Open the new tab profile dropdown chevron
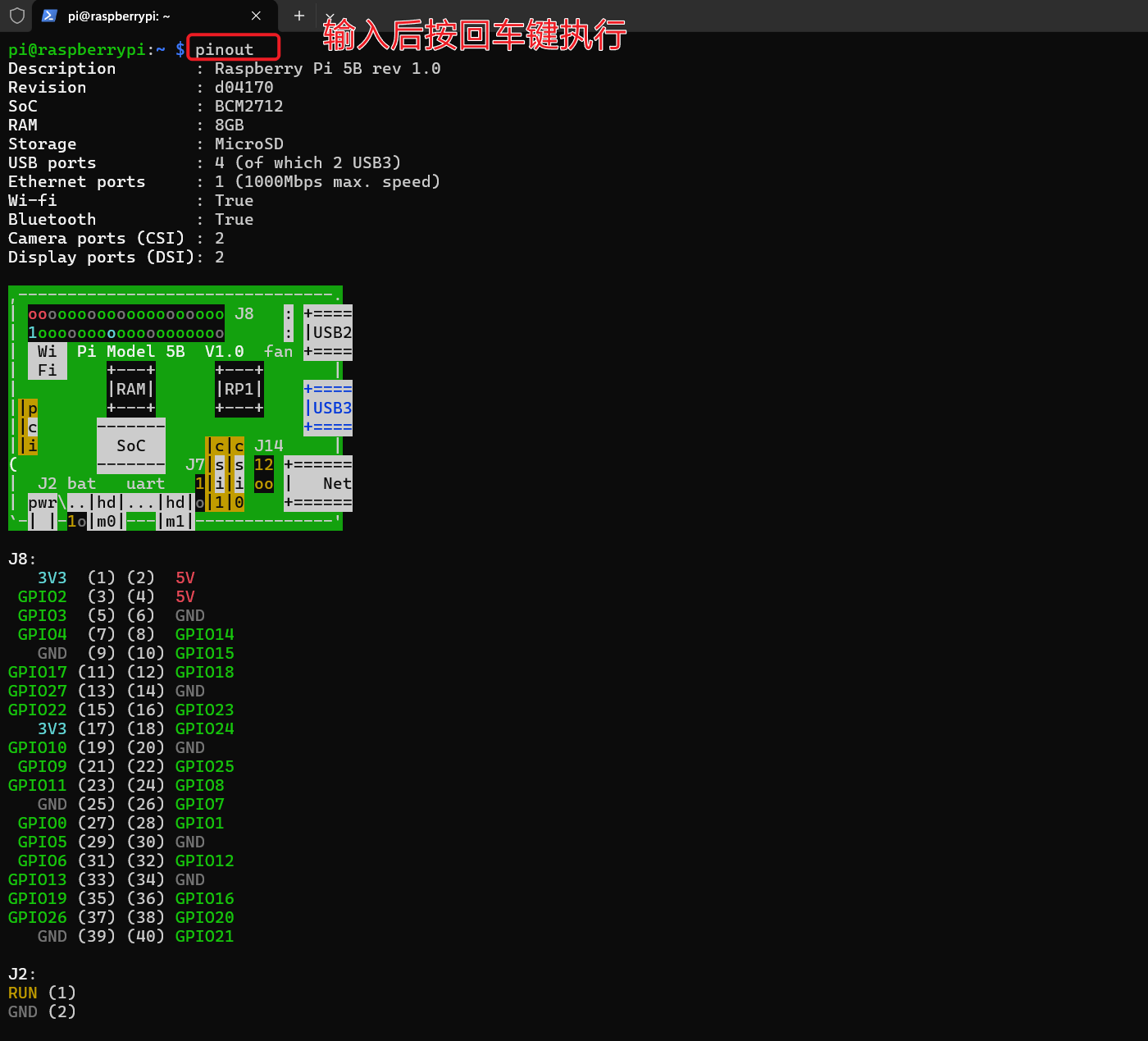This screenshot has height=1041, width=1148. point(330,16)
